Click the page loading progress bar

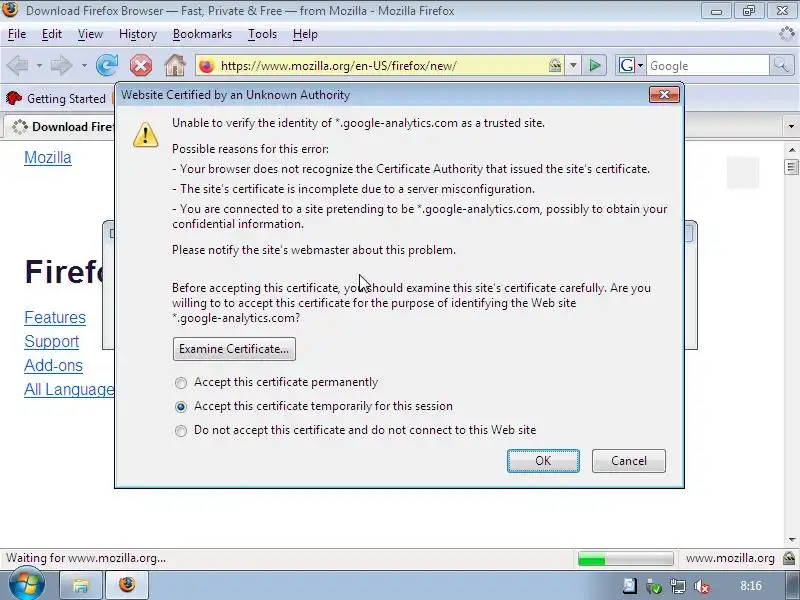[625, 559]
